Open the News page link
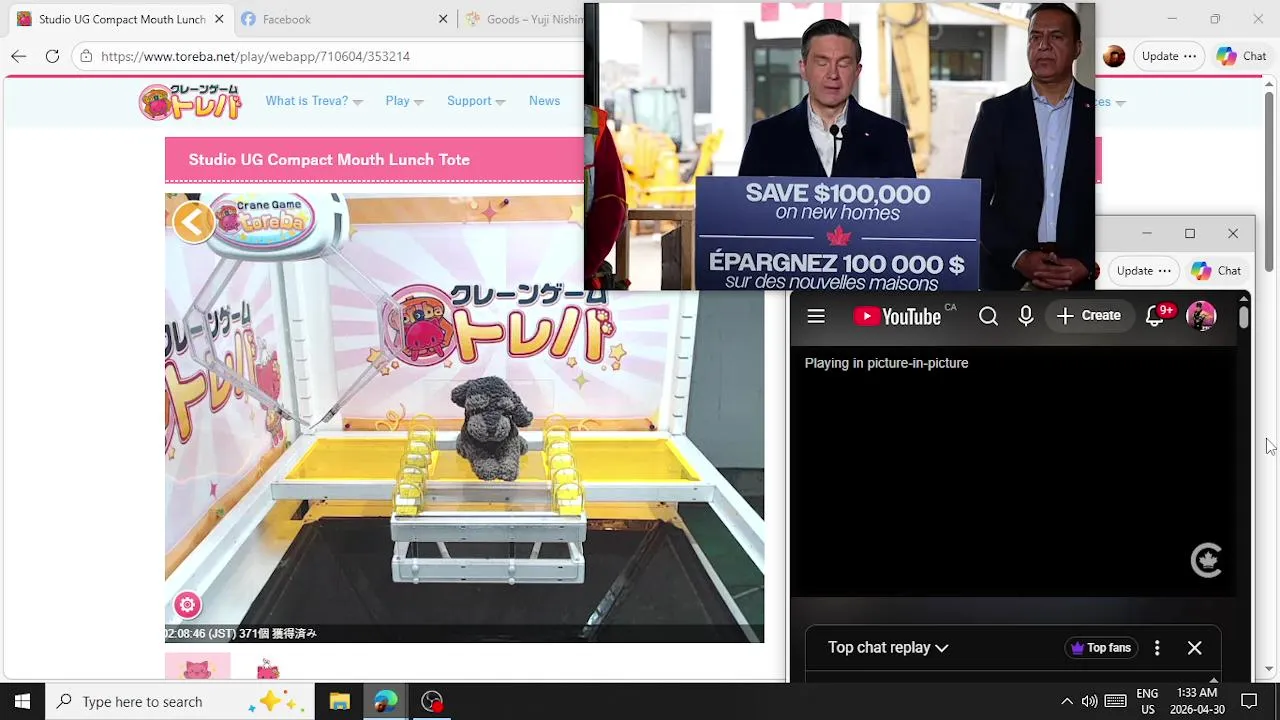 coord(544,101)
